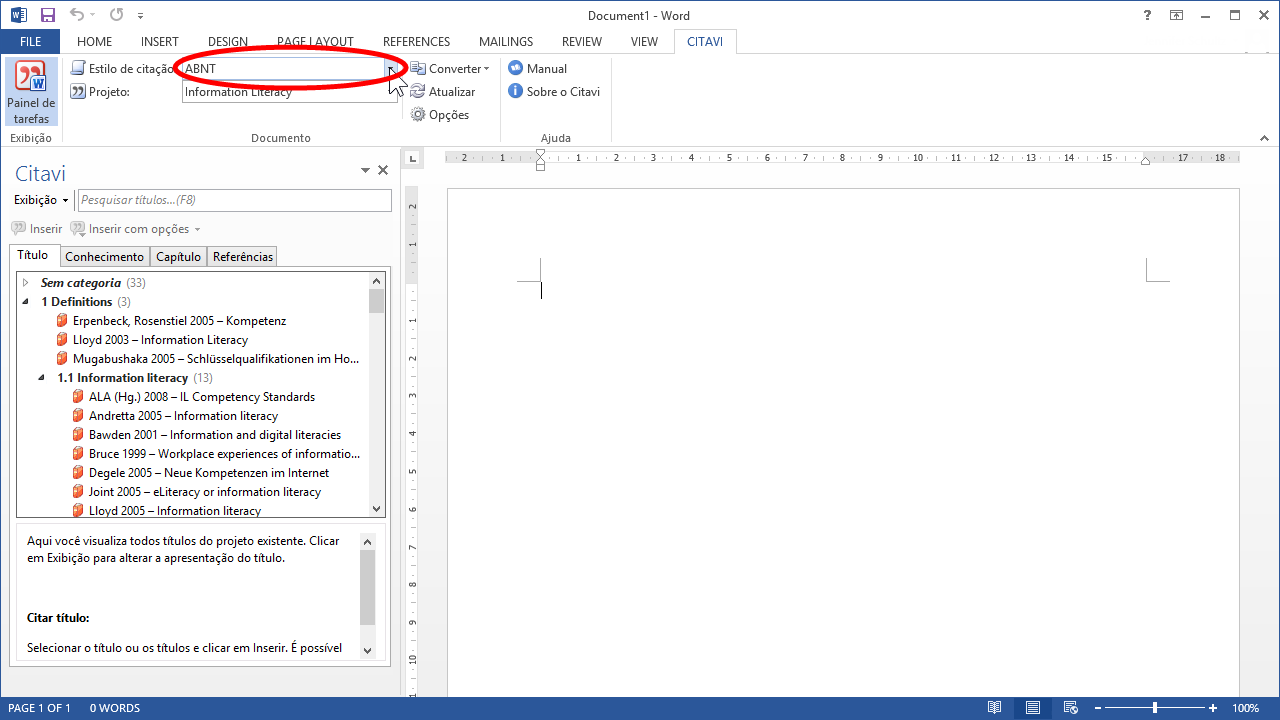The image size is (1280, 720).
Task: Open Word Help question mark icon
Action: [x=1147, y=15]
